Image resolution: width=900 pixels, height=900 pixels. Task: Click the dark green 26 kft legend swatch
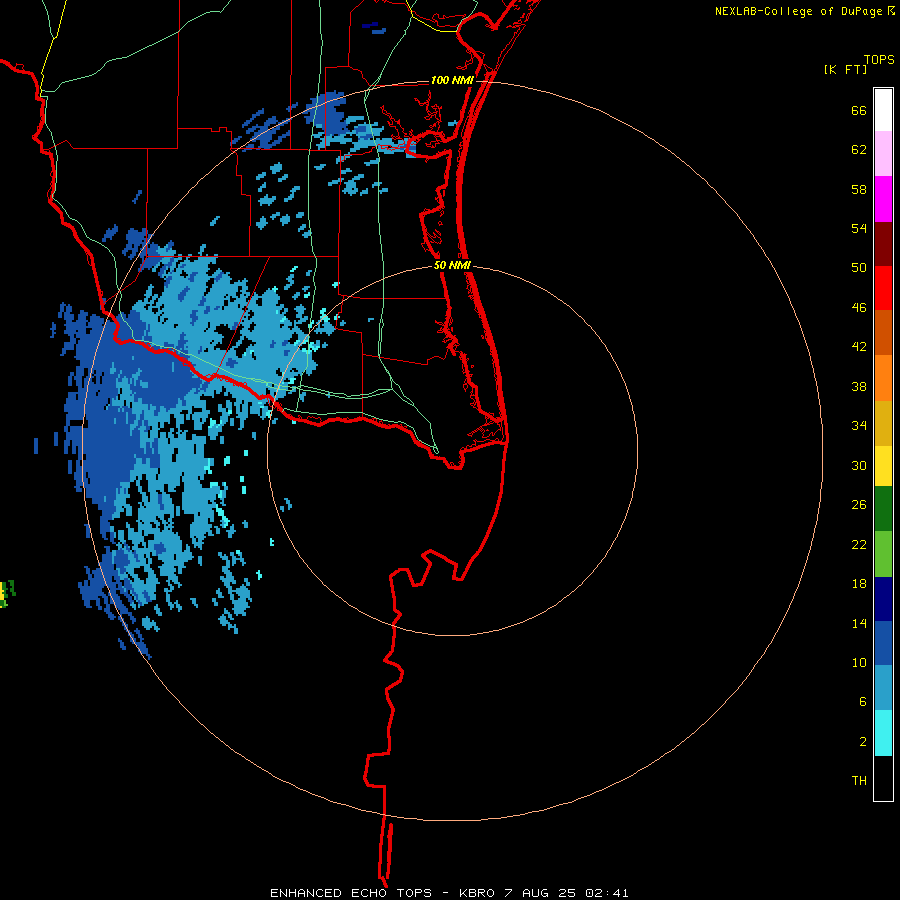click(x=883, y=509)
